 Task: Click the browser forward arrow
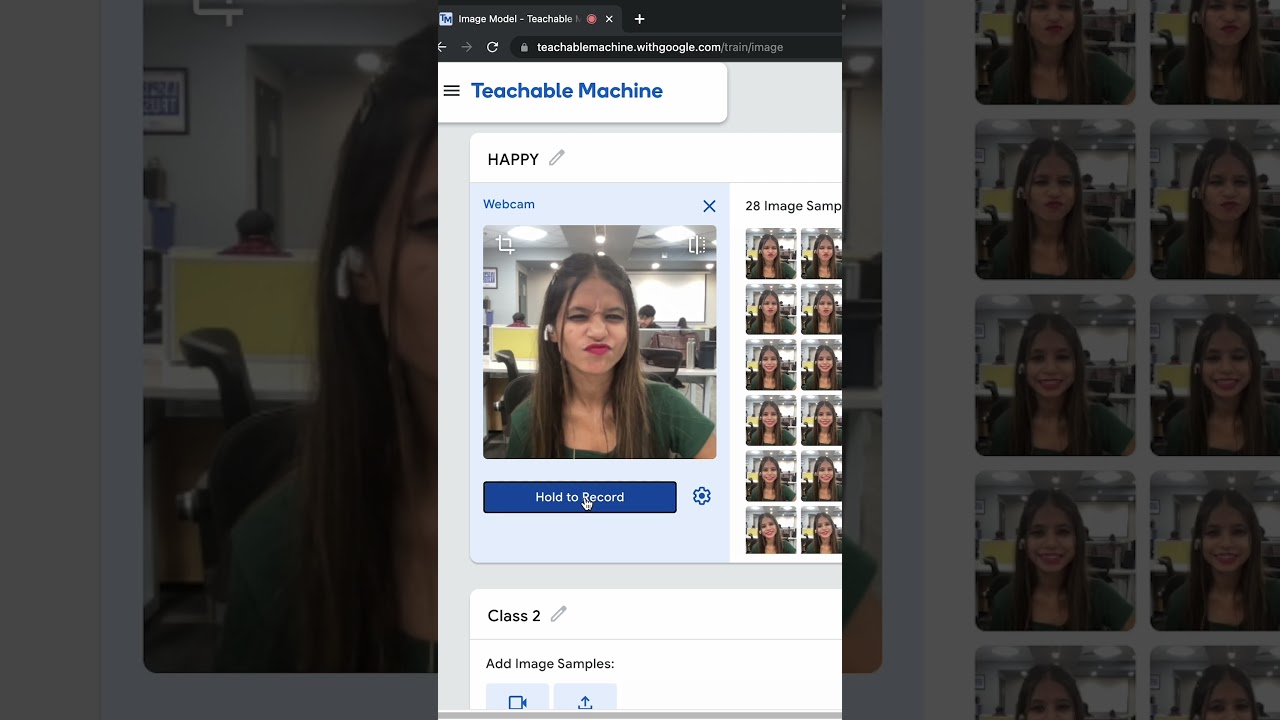click(467, 47)
